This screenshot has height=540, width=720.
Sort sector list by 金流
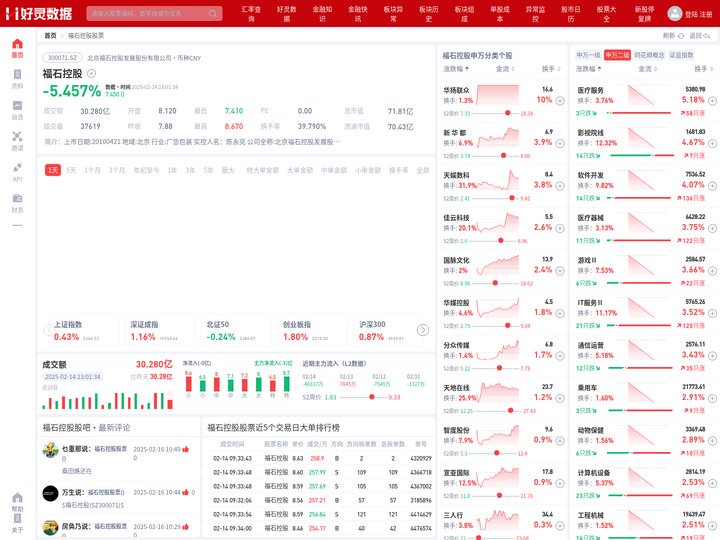click(x=647, y=69)
